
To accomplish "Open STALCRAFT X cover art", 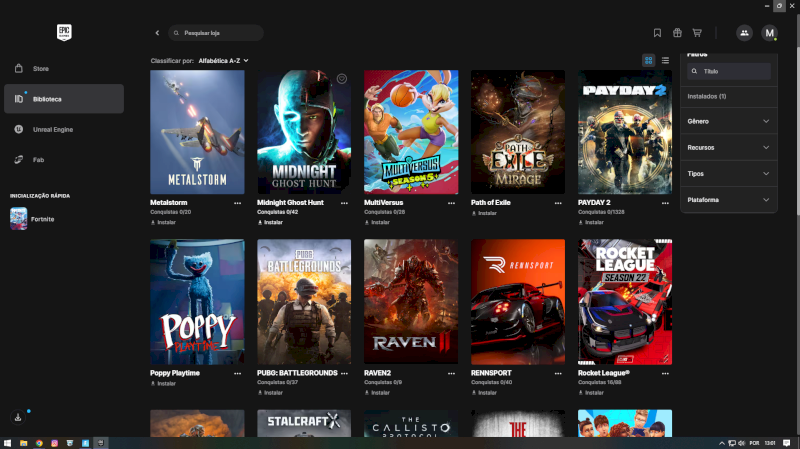I will [304, 423].
